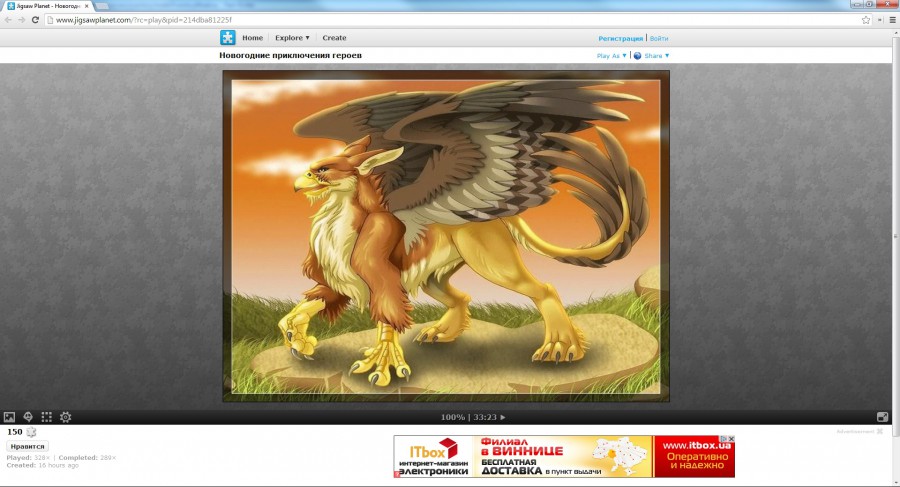The width and height of the screenshot is (900, 487).
Task: Click the 100% | 33:23 progress text
Action: pos(468,418)
